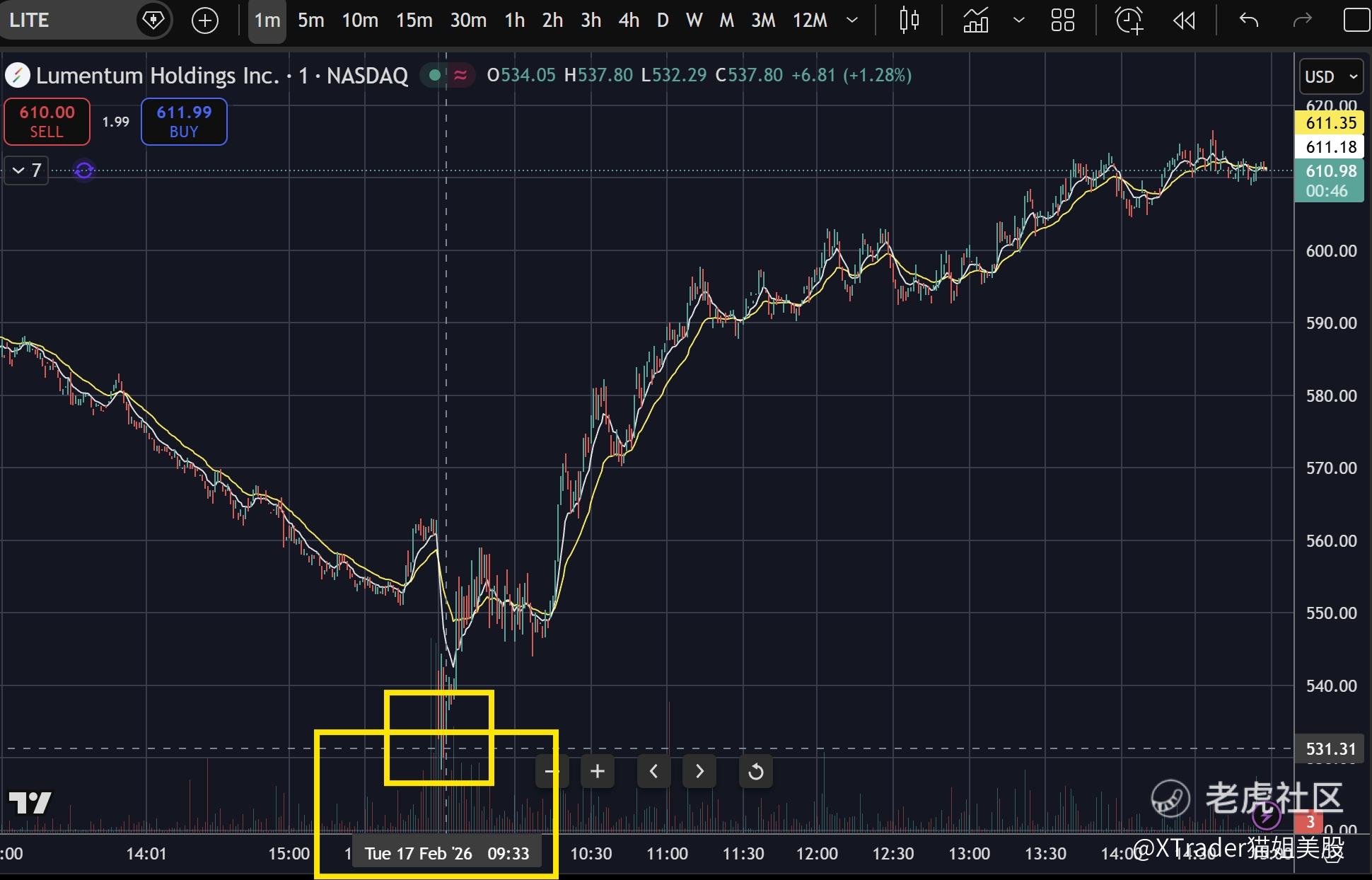Click the 610.00 SELL button

point(47,122)
